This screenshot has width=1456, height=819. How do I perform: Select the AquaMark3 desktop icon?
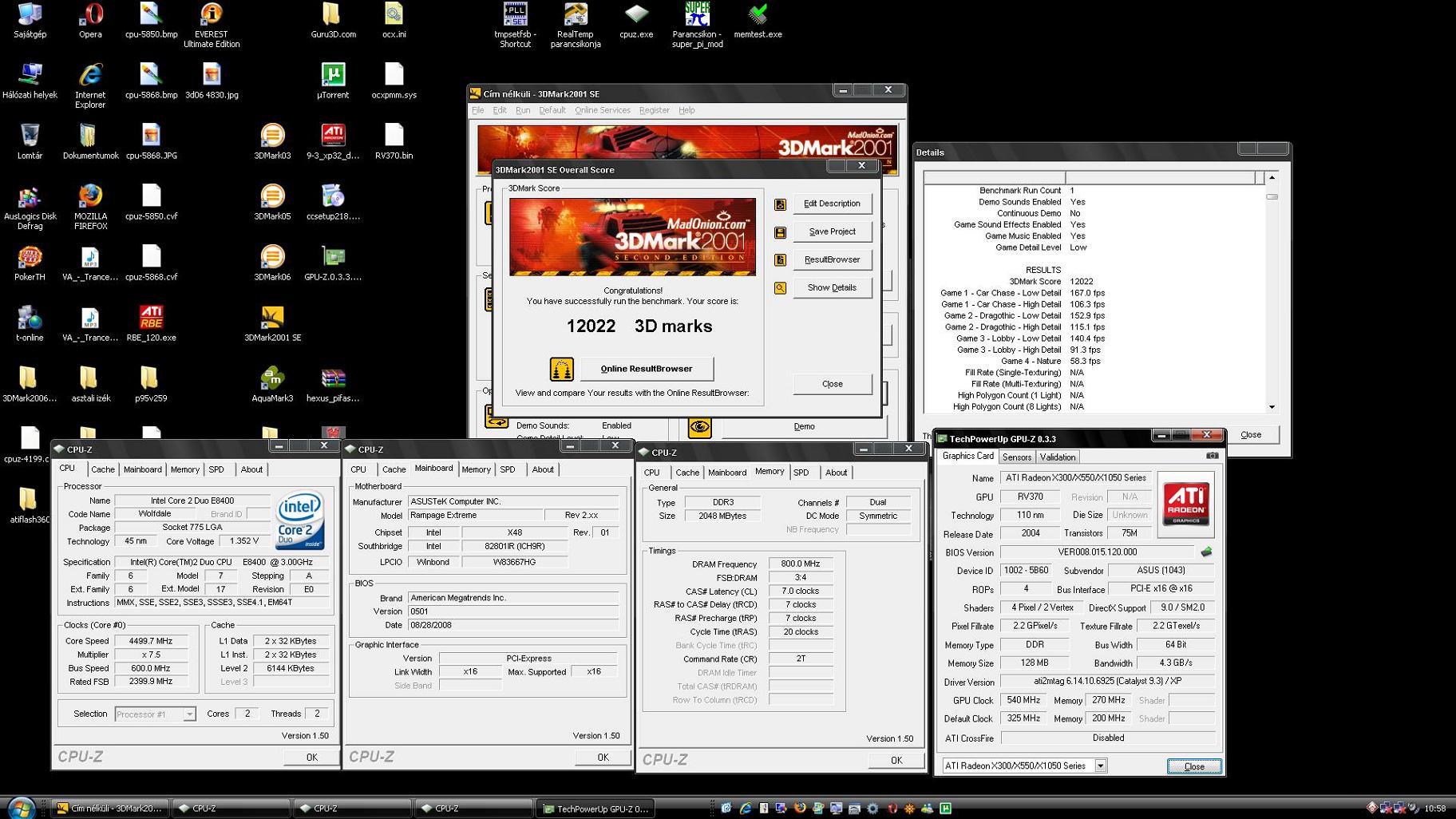coord(272,384)
